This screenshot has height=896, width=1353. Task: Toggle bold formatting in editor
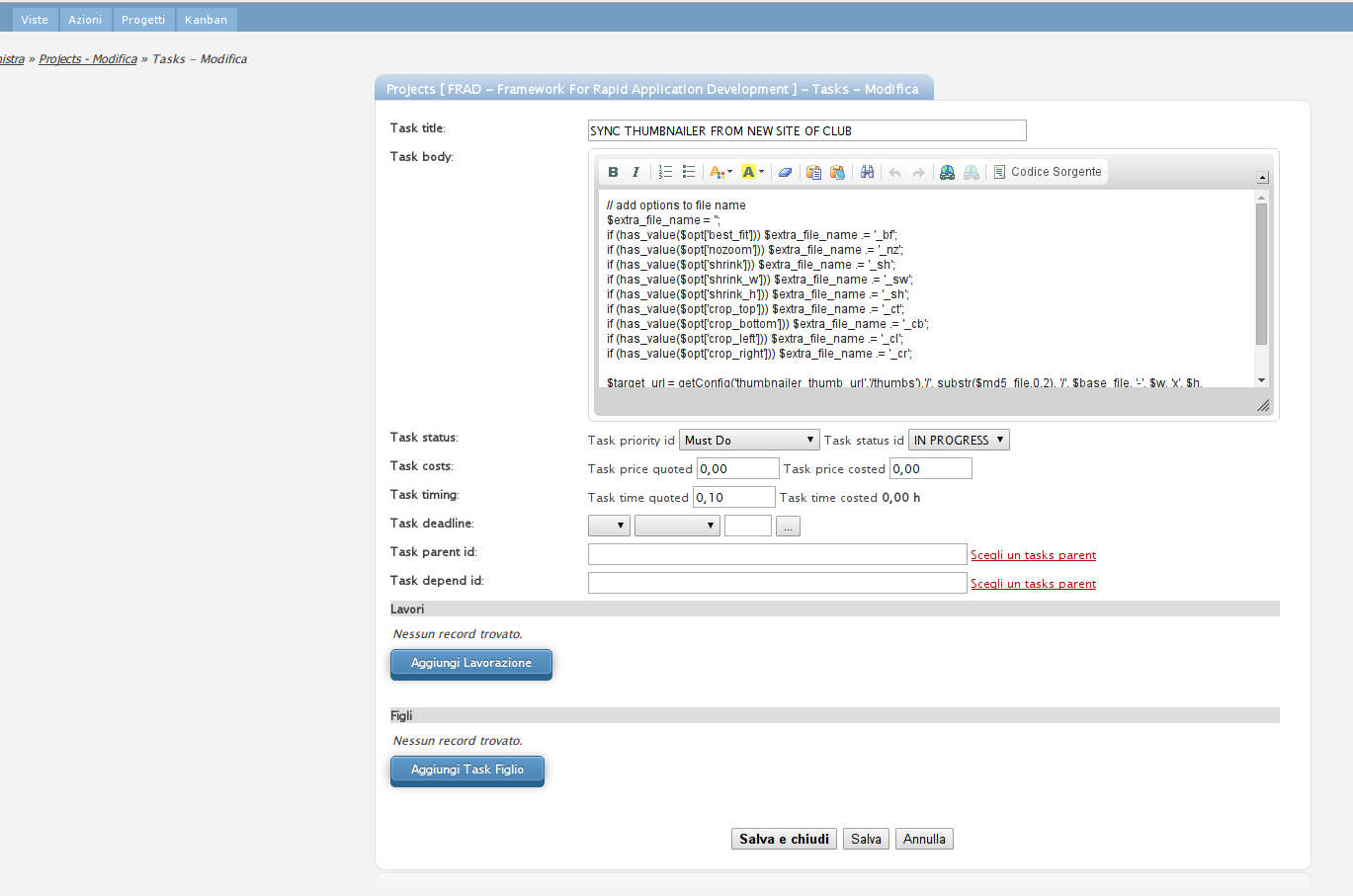point(613,172)
